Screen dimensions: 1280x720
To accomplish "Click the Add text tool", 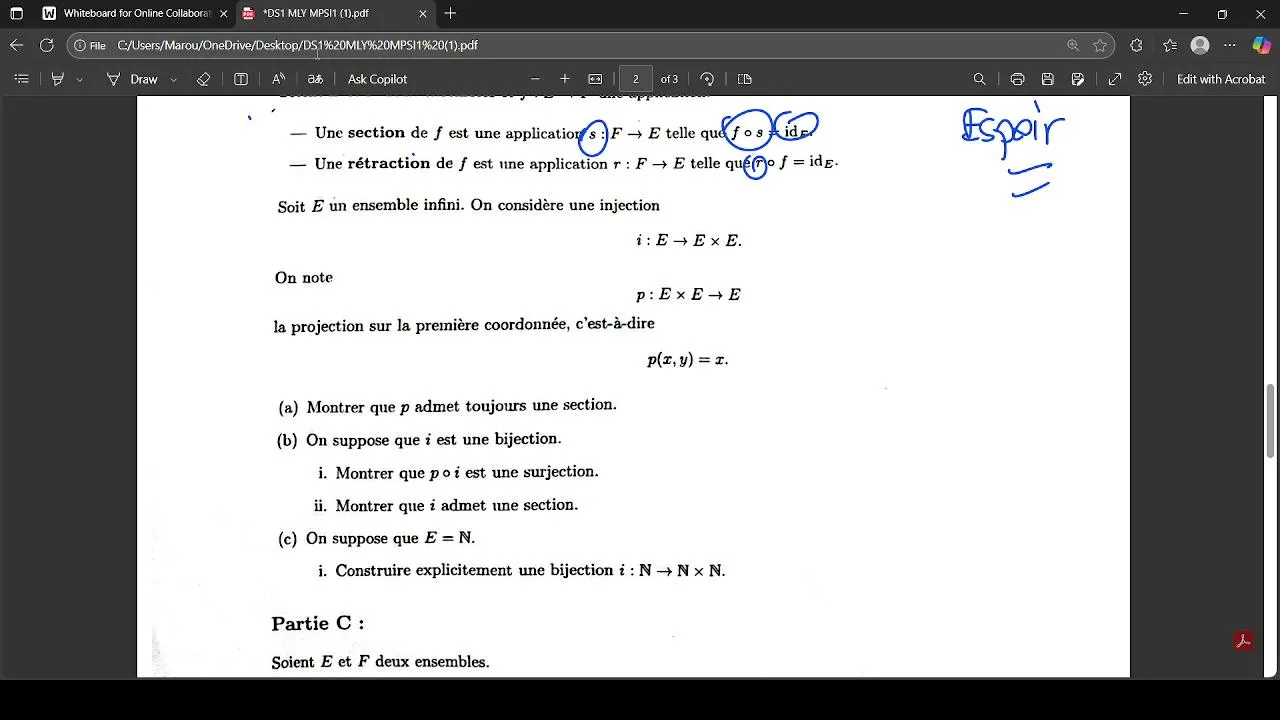I will (241, 79).
